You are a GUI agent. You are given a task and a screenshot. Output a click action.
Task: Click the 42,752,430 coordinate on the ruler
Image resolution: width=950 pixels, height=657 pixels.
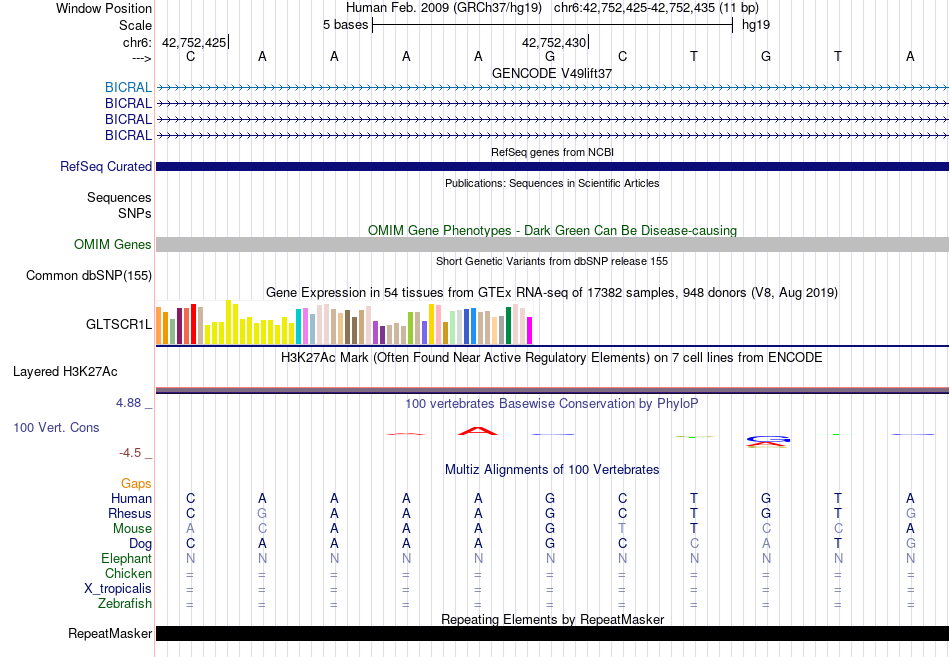click(554, 42)
